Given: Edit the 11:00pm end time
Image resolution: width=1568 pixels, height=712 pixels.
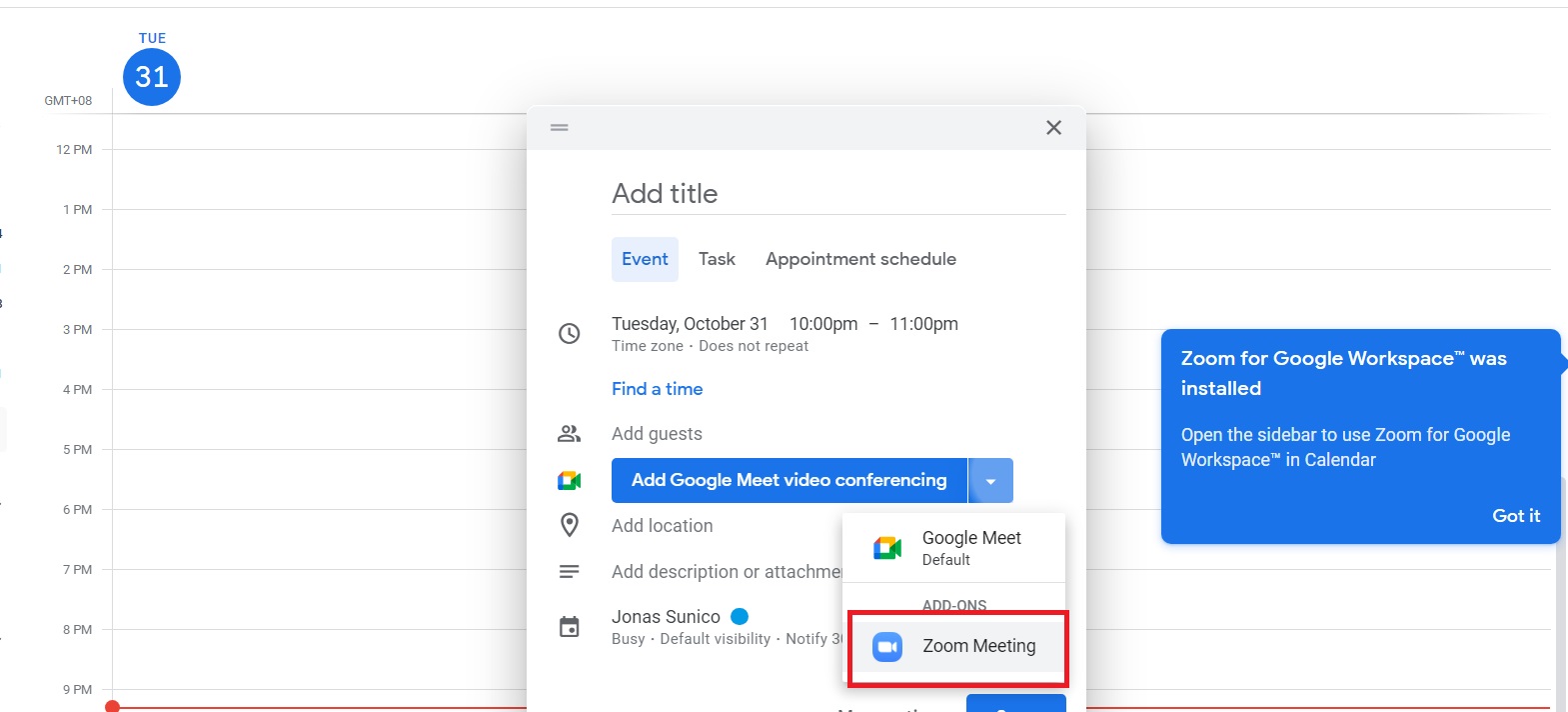Looking at the screenshot, I should (x=923, y=324).
